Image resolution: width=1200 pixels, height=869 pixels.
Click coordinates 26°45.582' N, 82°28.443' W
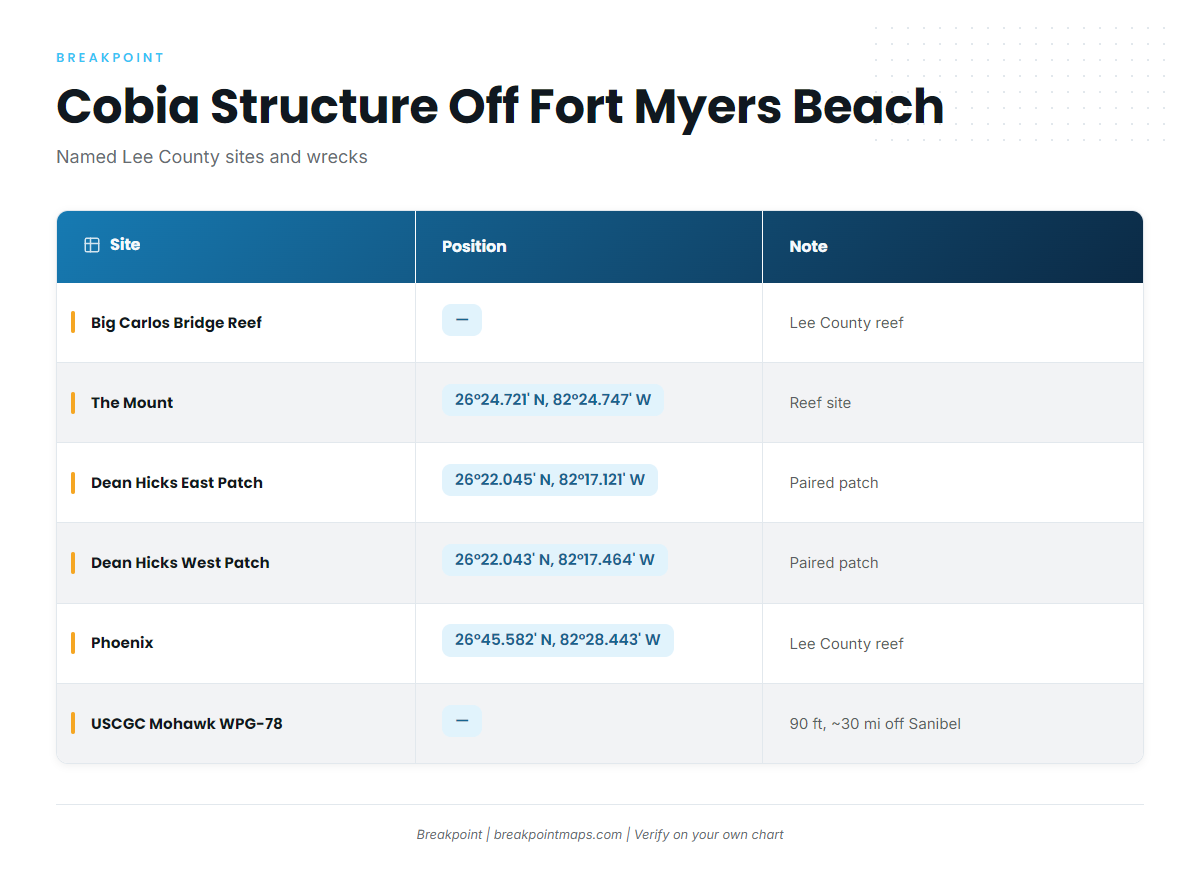click(x=558, y=640)
